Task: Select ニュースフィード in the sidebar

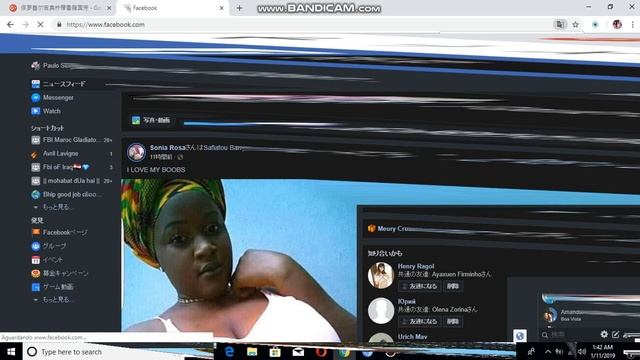Action: (64, 84)
